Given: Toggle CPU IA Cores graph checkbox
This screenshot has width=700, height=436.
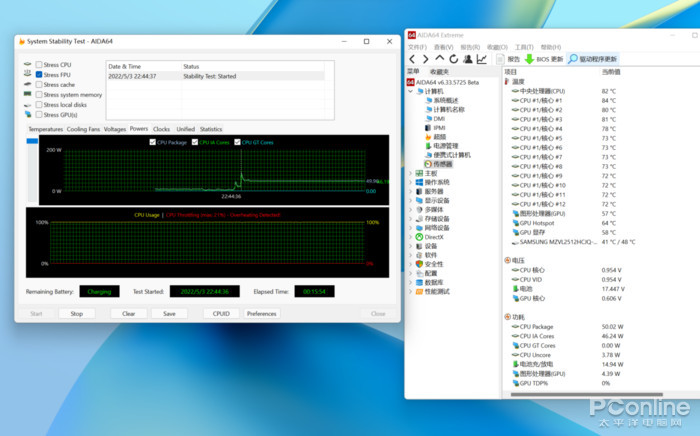Looking at the screenshot, I should [195, 142].
